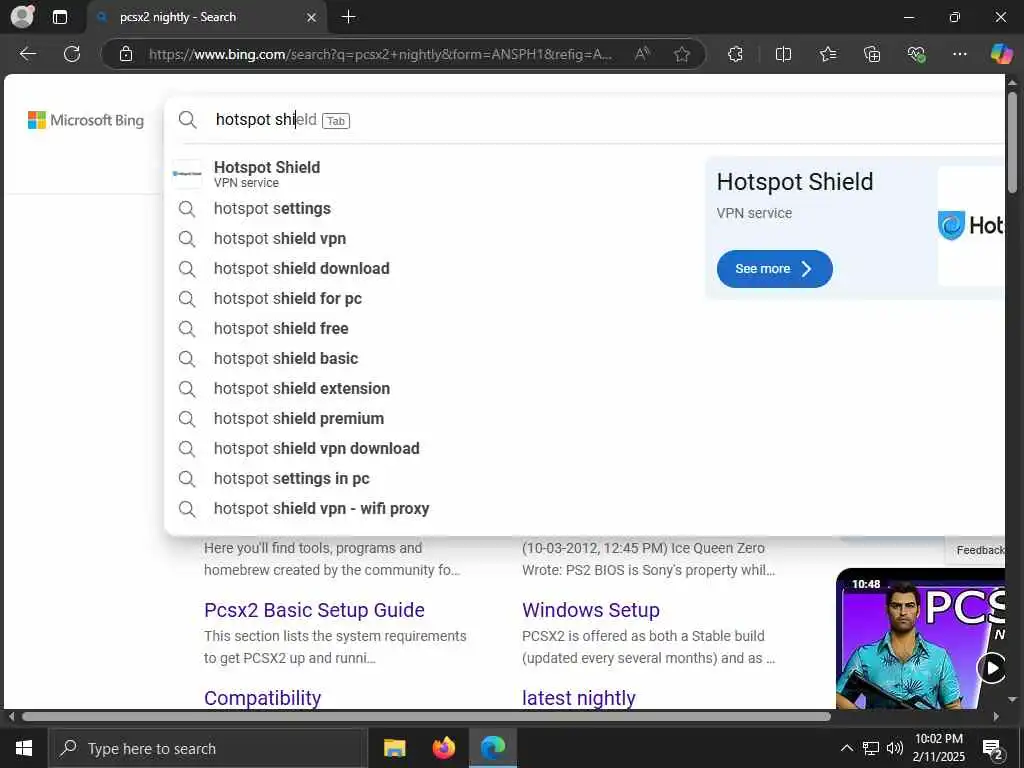Select Hotspot Shield VPN service suggestion

(x=431, y=174)
